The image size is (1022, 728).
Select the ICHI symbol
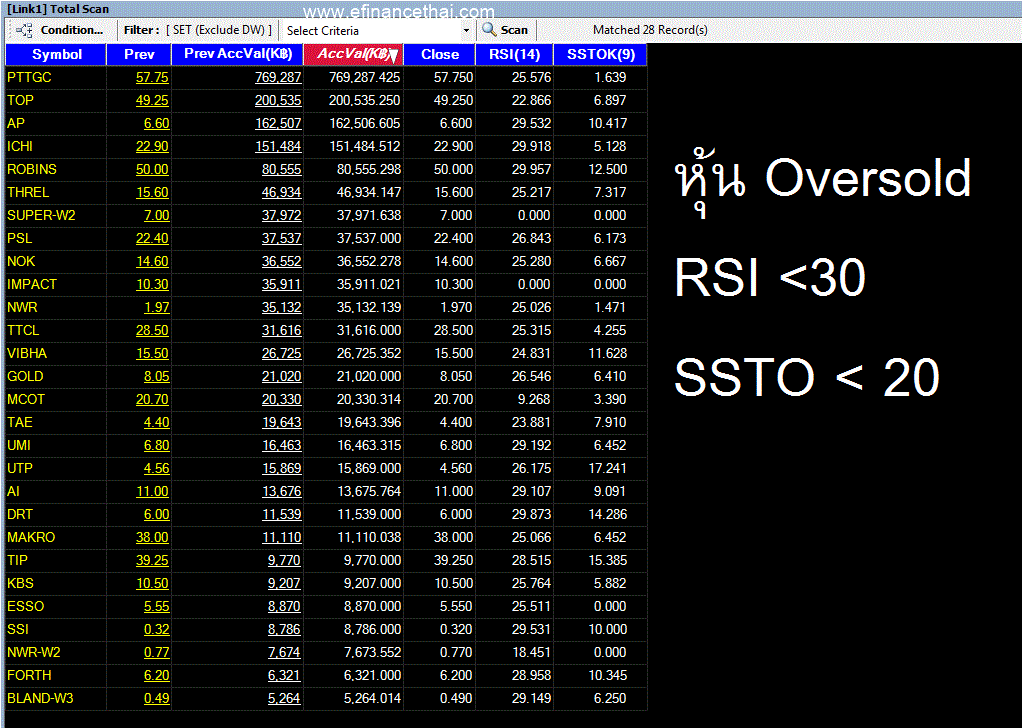[20, 147]
